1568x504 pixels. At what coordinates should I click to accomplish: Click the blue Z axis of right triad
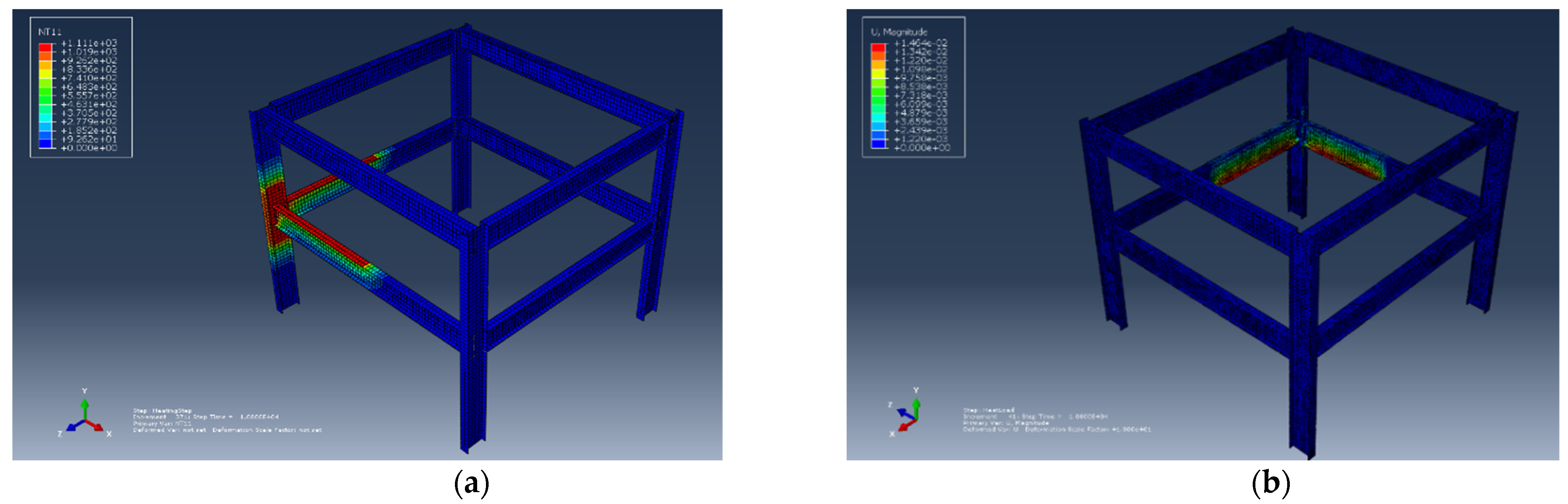tap(905, 413)
